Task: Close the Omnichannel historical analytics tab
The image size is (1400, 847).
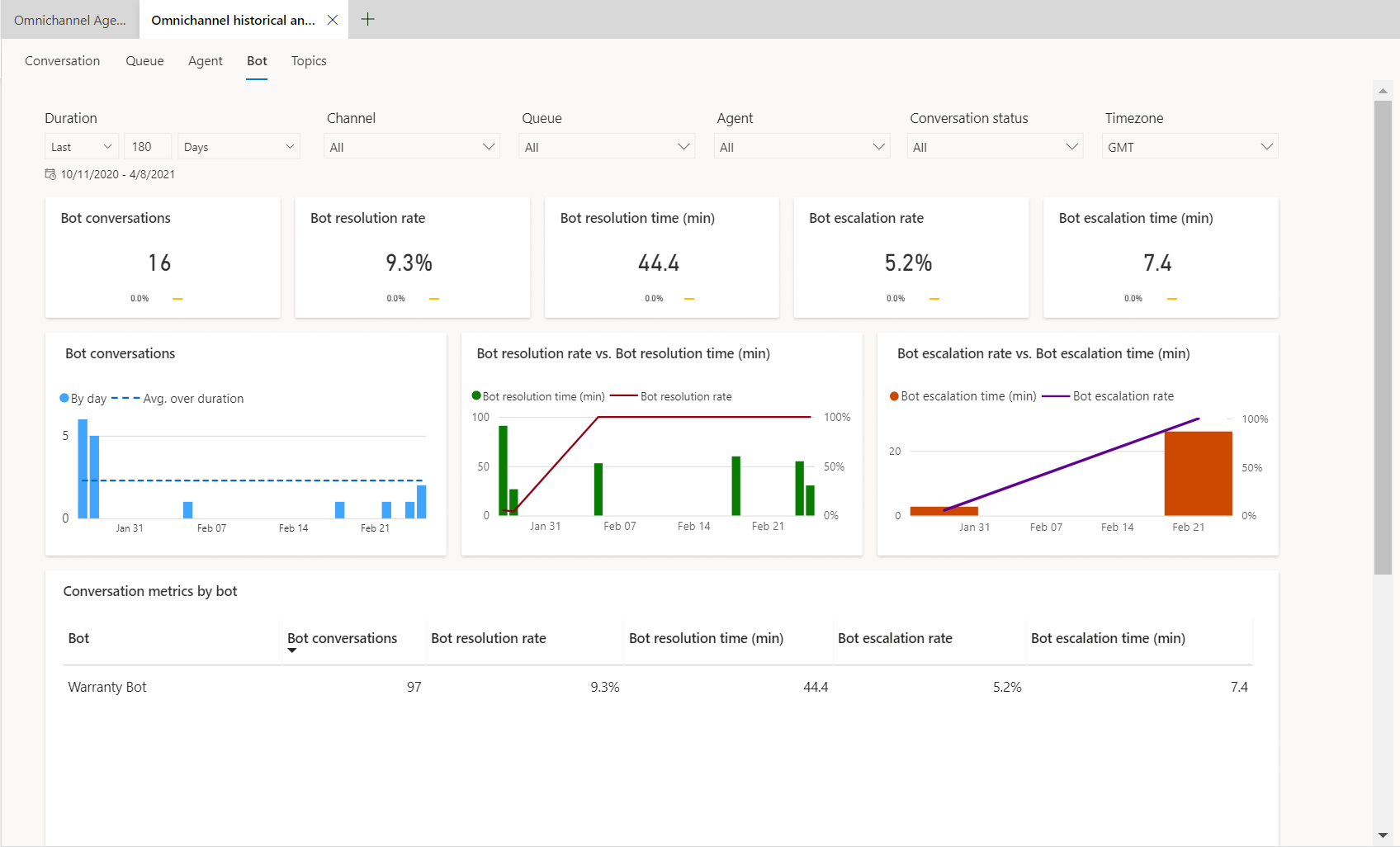Action: click(x=333, y=20)
